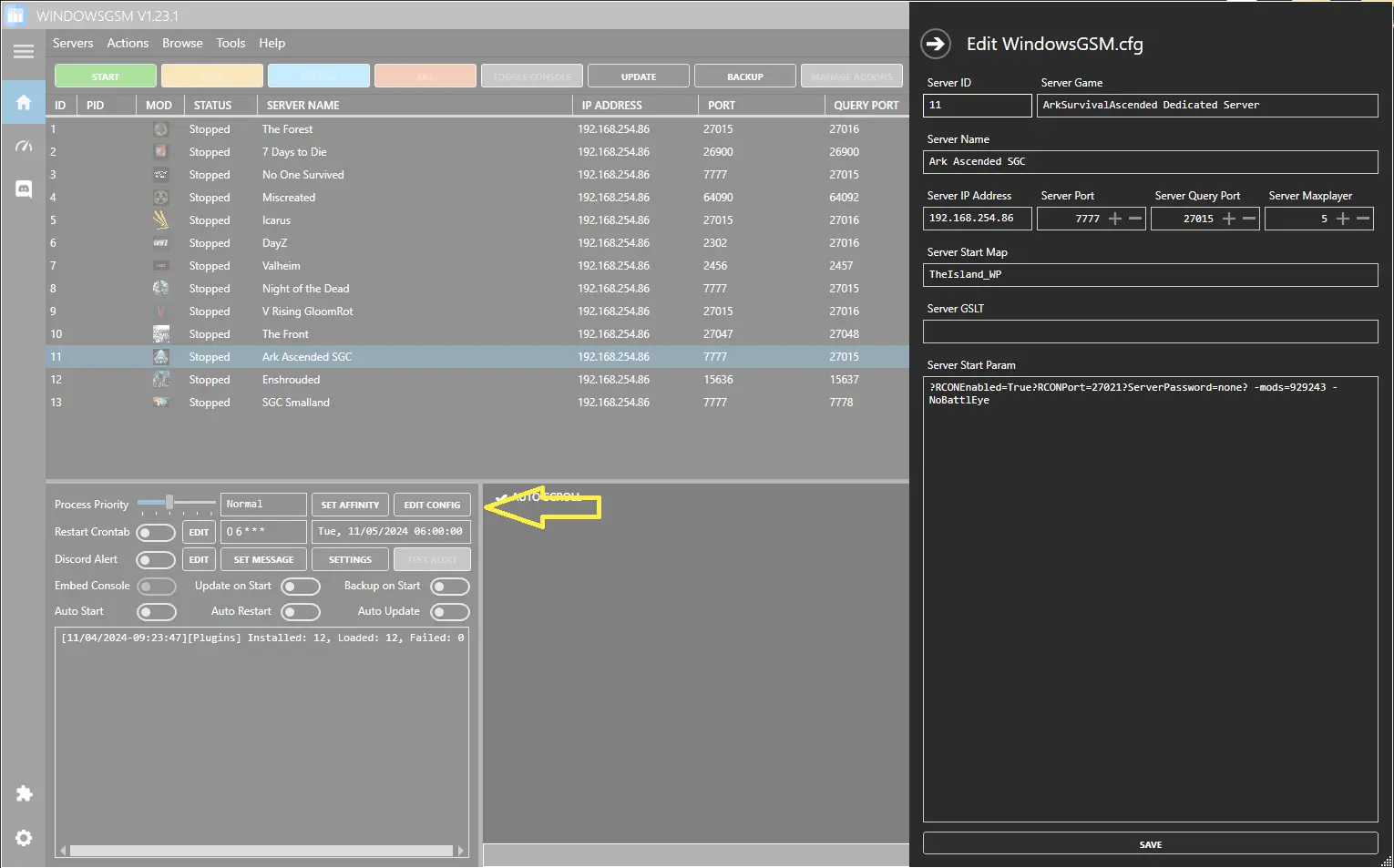
Task: Select the Enshrouded server row
Action: tap(477, 380)
